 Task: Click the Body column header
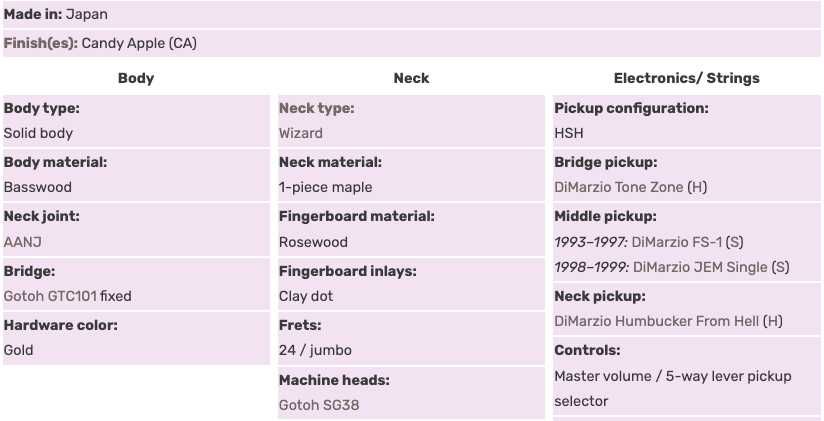136,78
